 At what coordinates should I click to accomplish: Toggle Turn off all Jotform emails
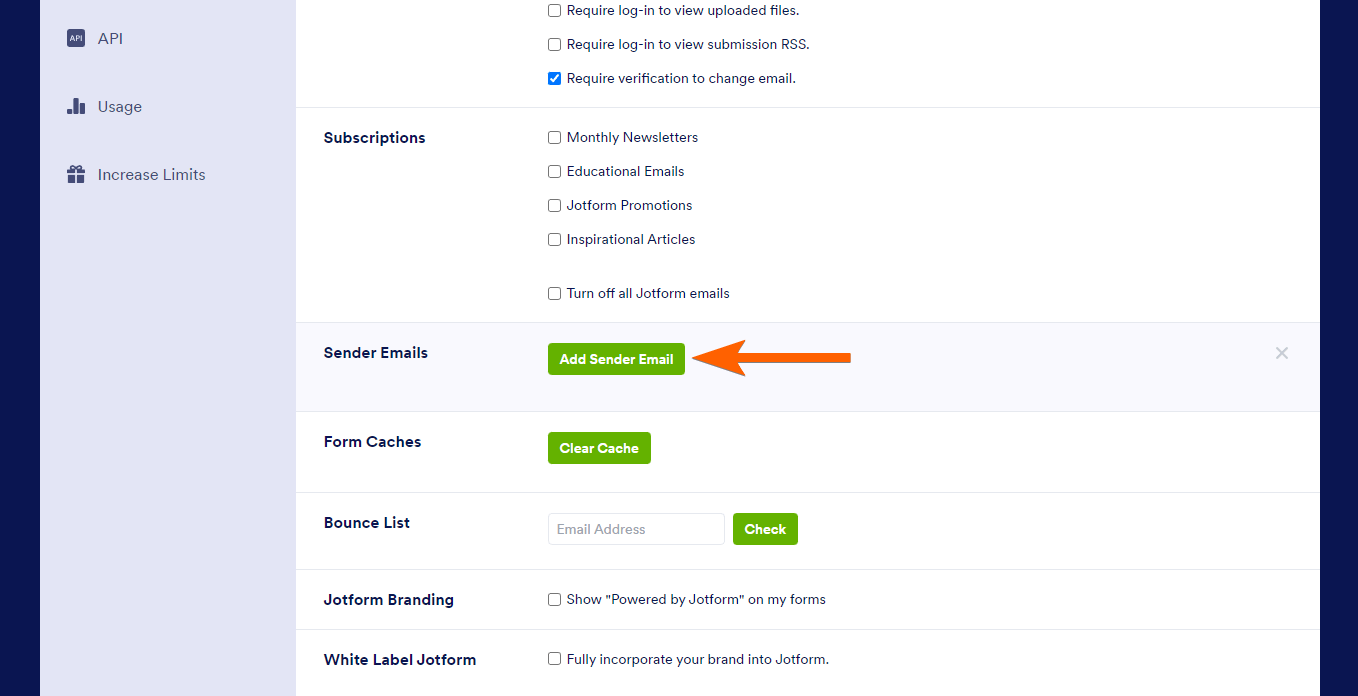(555, 294)
